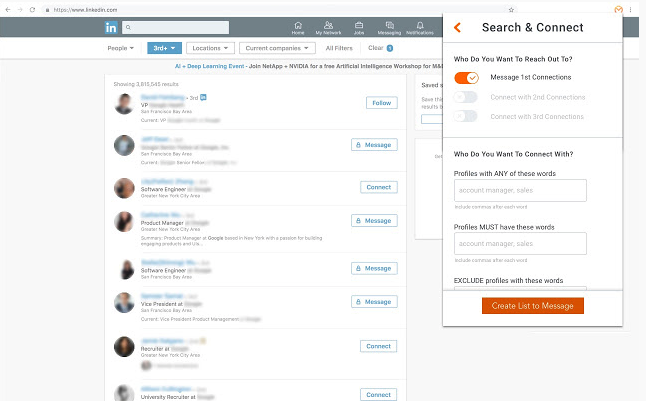
Task: Click 'Who Do You Want To Connect With?' heading
Action: [513, 154]
